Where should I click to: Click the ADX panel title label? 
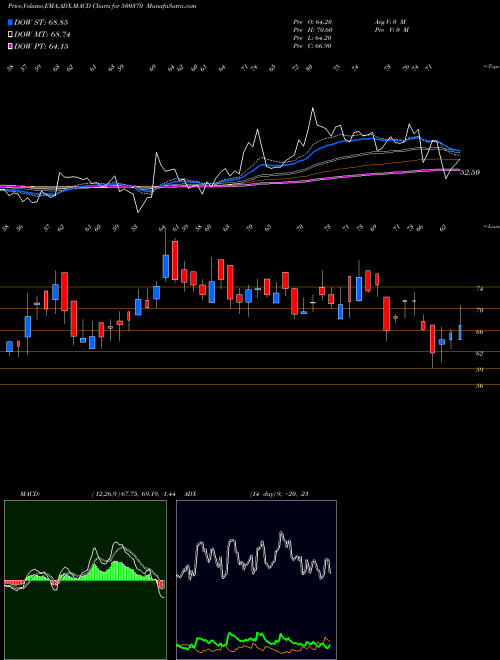(x=190, y=494)
